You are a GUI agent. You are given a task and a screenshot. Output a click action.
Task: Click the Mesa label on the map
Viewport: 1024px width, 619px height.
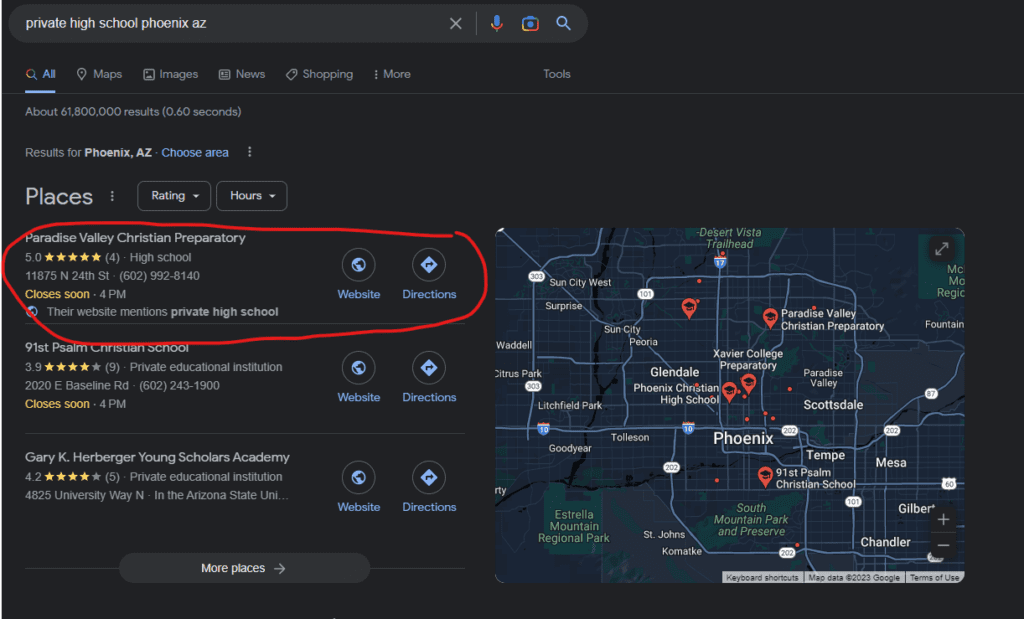891,462
